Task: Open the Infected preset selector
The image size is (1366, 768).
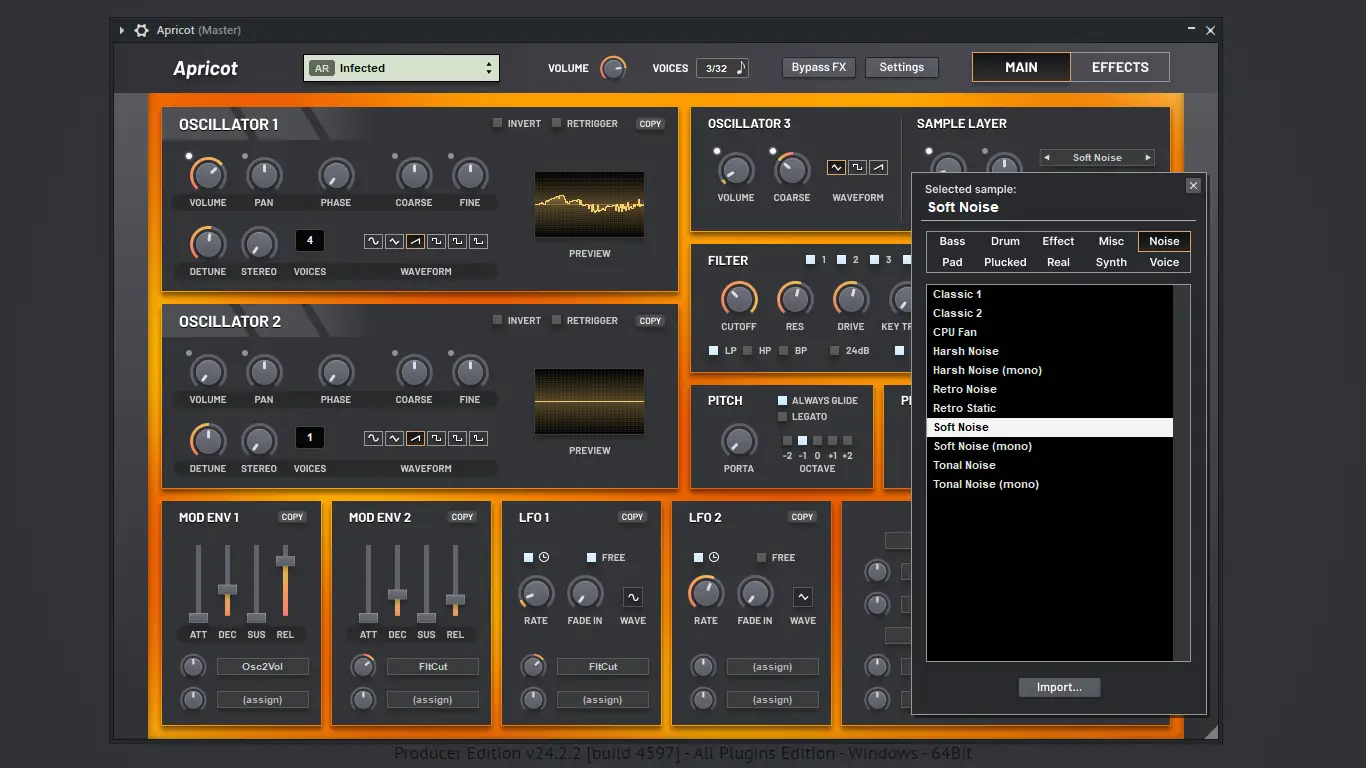Action: (401, 68)
